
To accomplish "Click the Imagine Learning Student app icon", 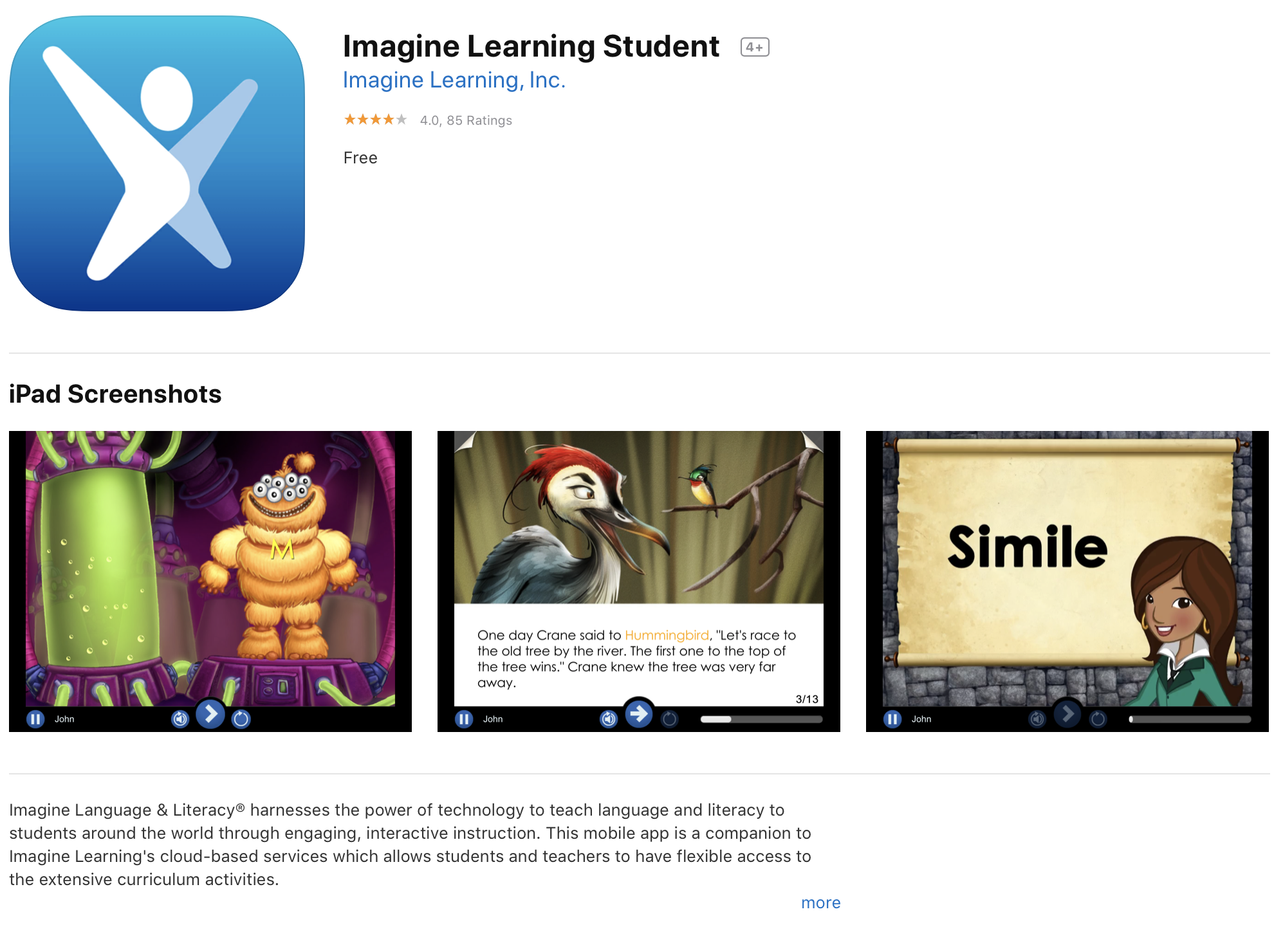I will click(x=157, y=163).
